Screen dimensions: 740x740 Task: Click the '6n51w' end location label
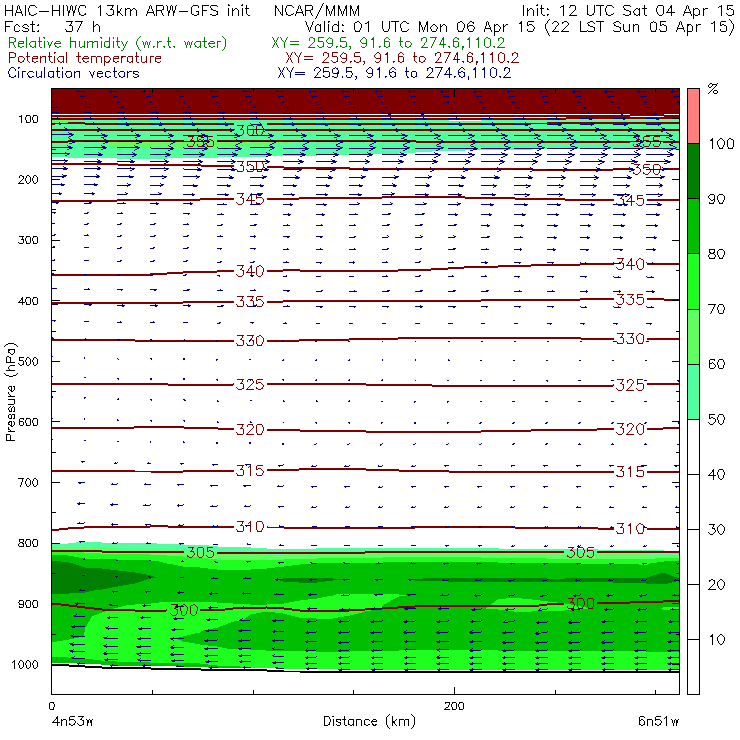pyautogui.click(x=658, y=721)
